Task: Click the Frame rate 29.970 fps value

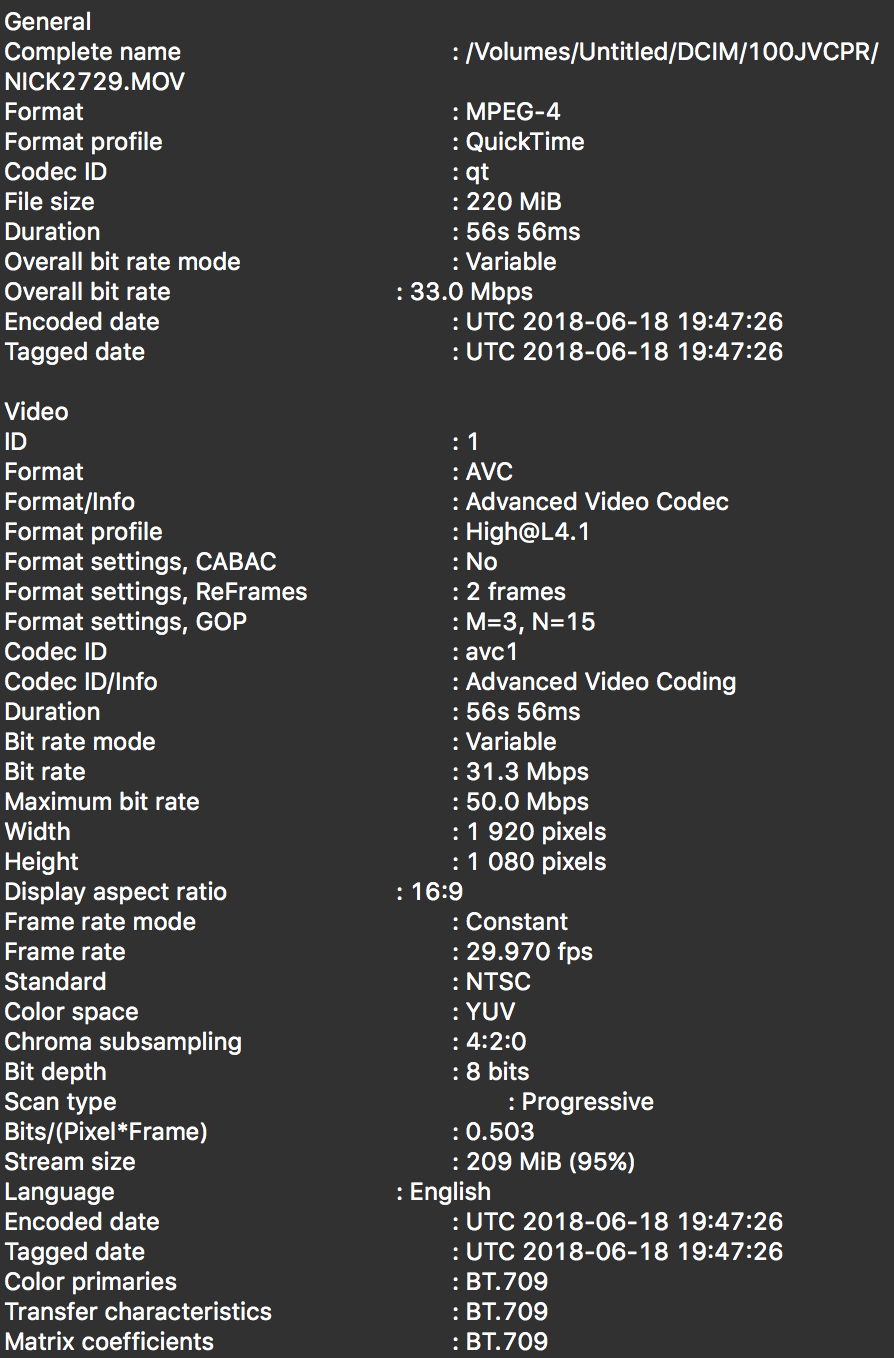Action: (529, 952)
